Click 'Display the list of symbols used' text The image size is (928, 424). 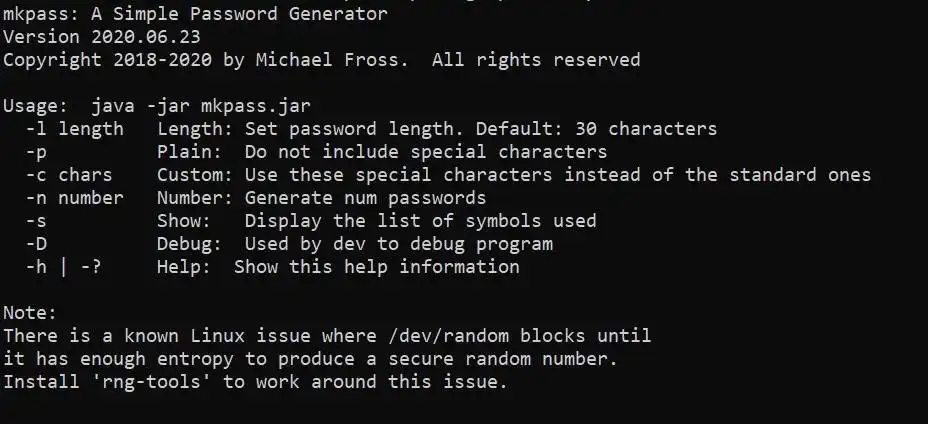tap(420, 221)
